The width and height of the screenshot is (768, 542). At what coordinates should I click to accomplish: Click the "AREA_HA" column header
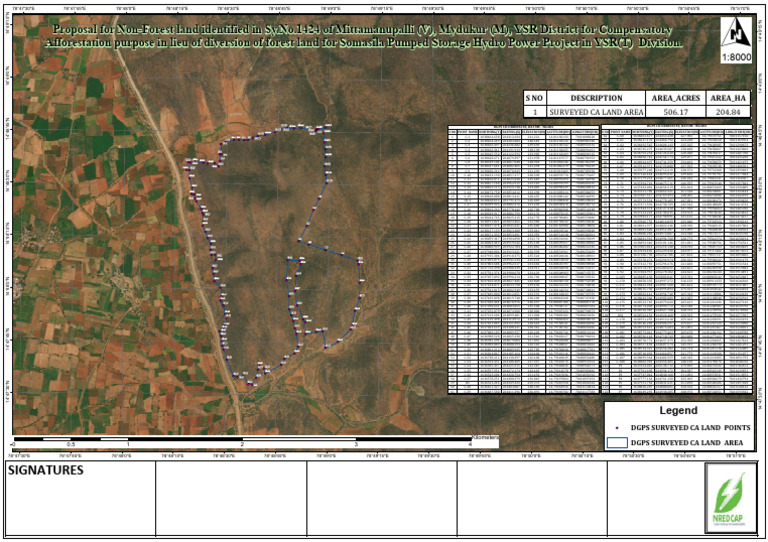[x=728, y=98]
